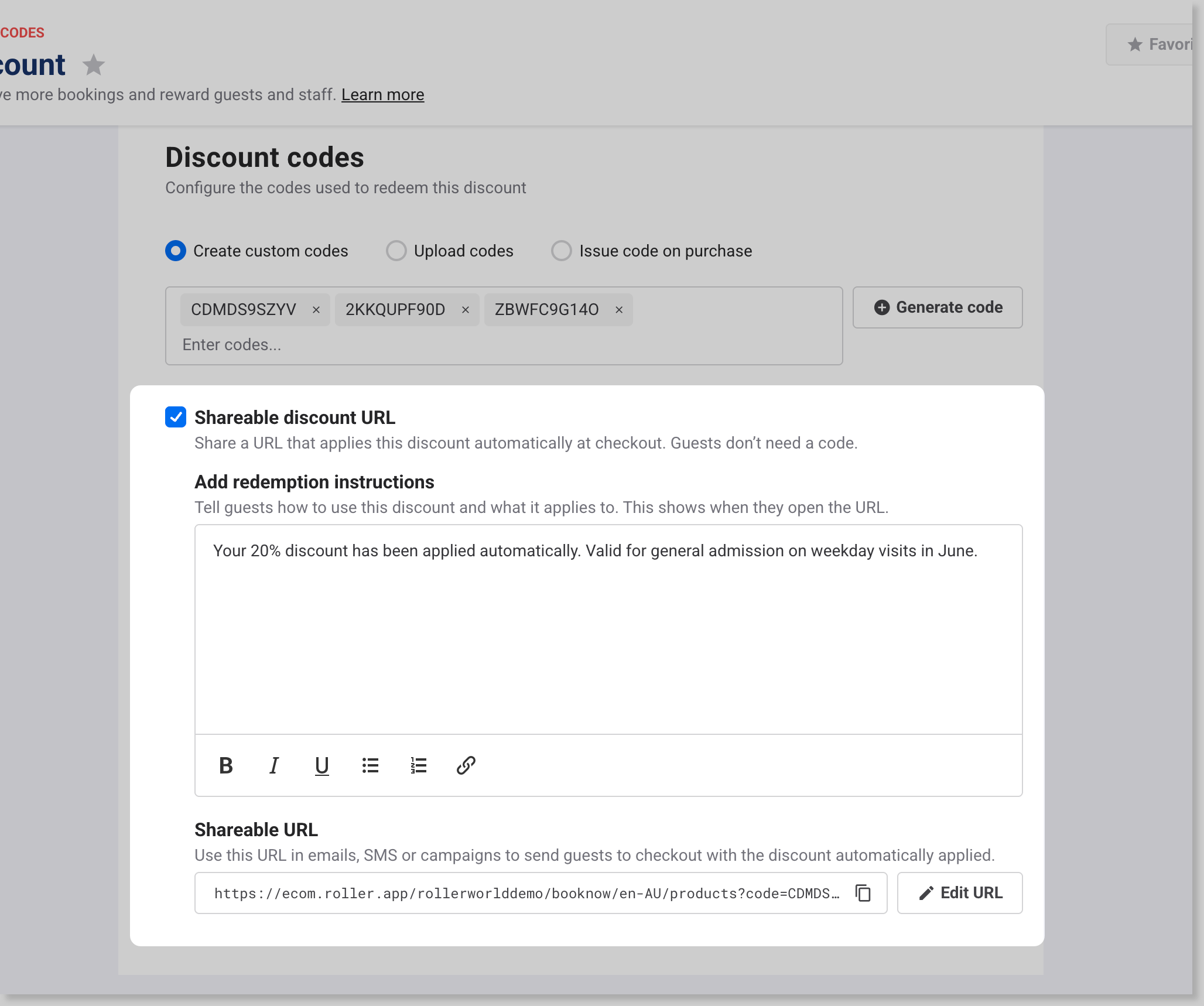This screenshot has width=1204, height=1006.
Task: Click the underline formatting icon
Action: (x=321, y=765)
